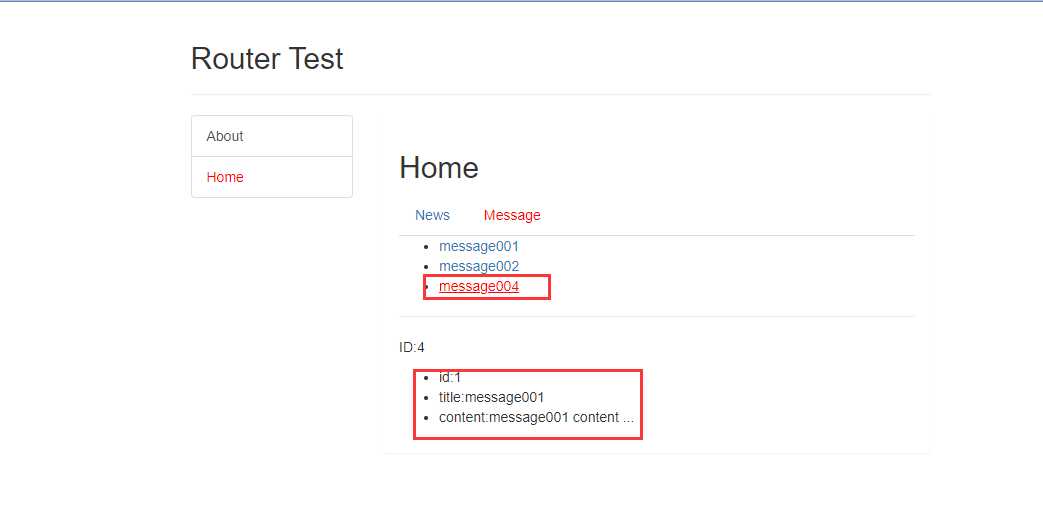
Task: Select the red Home sidebar item
Action: pos(225,177)
